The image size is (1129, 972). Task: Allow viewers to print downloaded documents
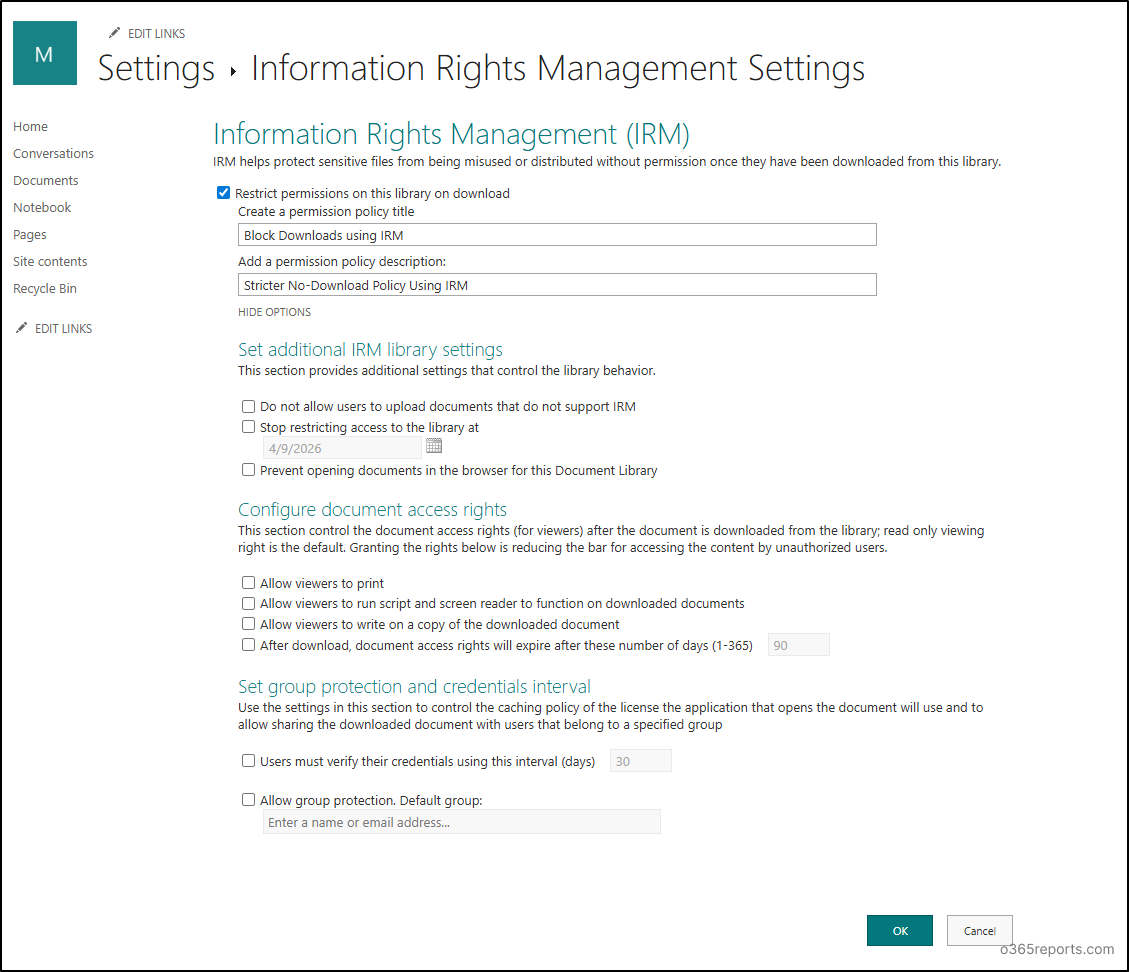pyautogui.click(x=248, y=582)
